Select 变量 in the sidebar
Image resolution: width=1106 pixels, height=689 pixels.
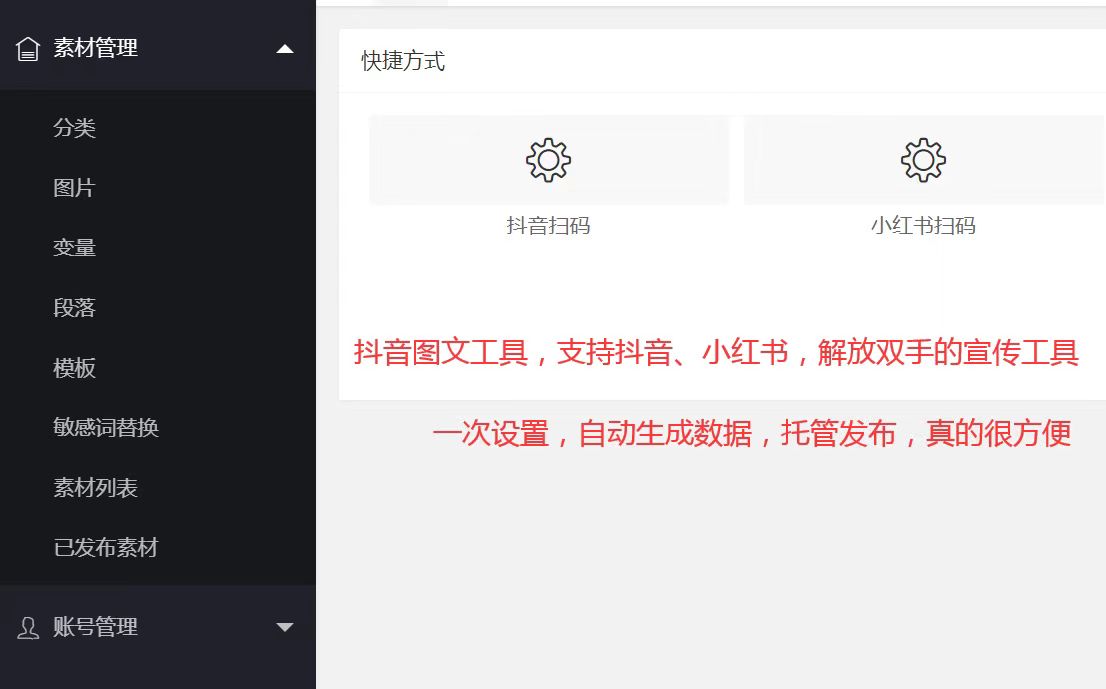point(74,248)
